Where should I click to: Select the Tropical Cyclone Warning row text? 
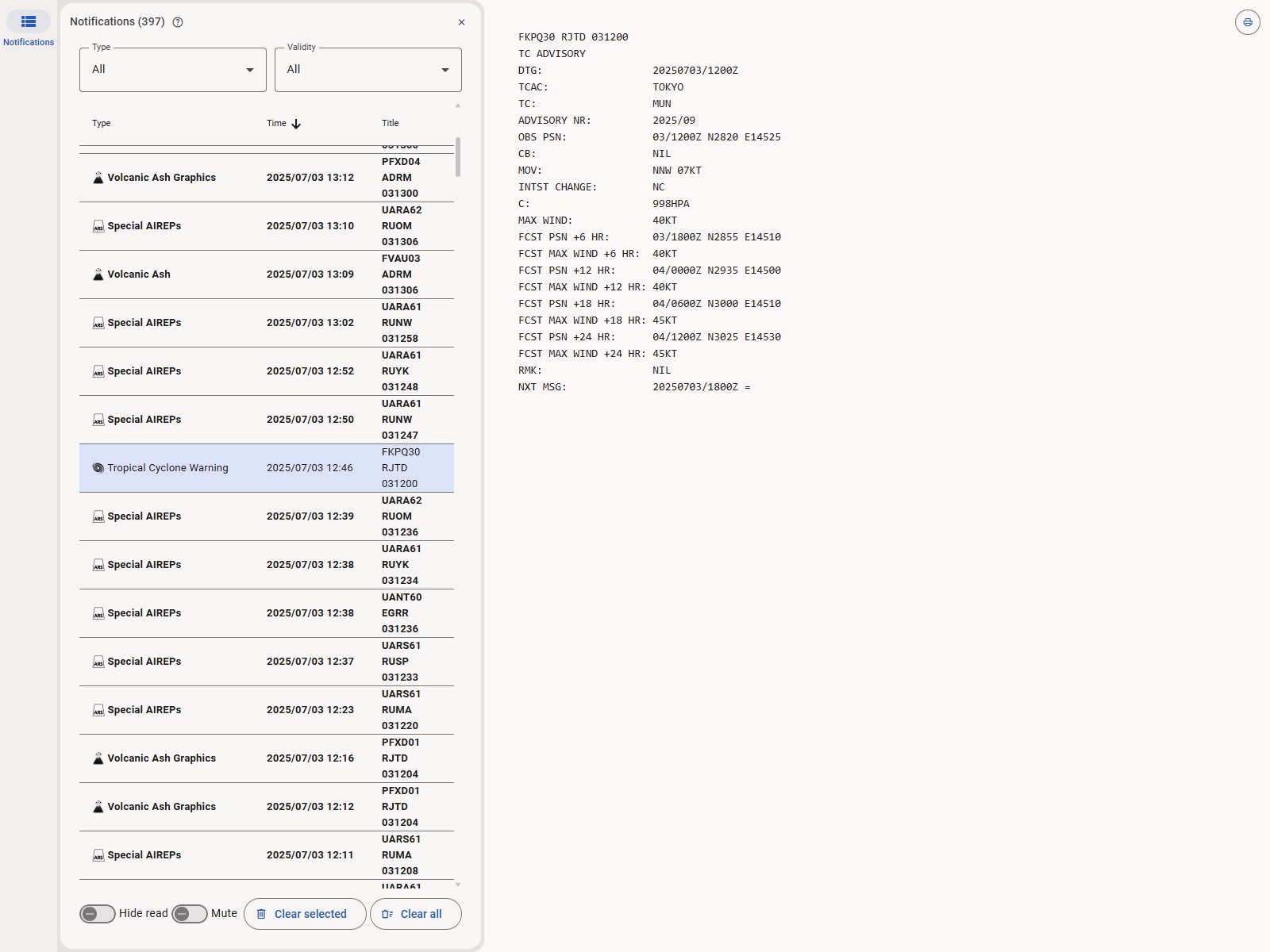168,468
